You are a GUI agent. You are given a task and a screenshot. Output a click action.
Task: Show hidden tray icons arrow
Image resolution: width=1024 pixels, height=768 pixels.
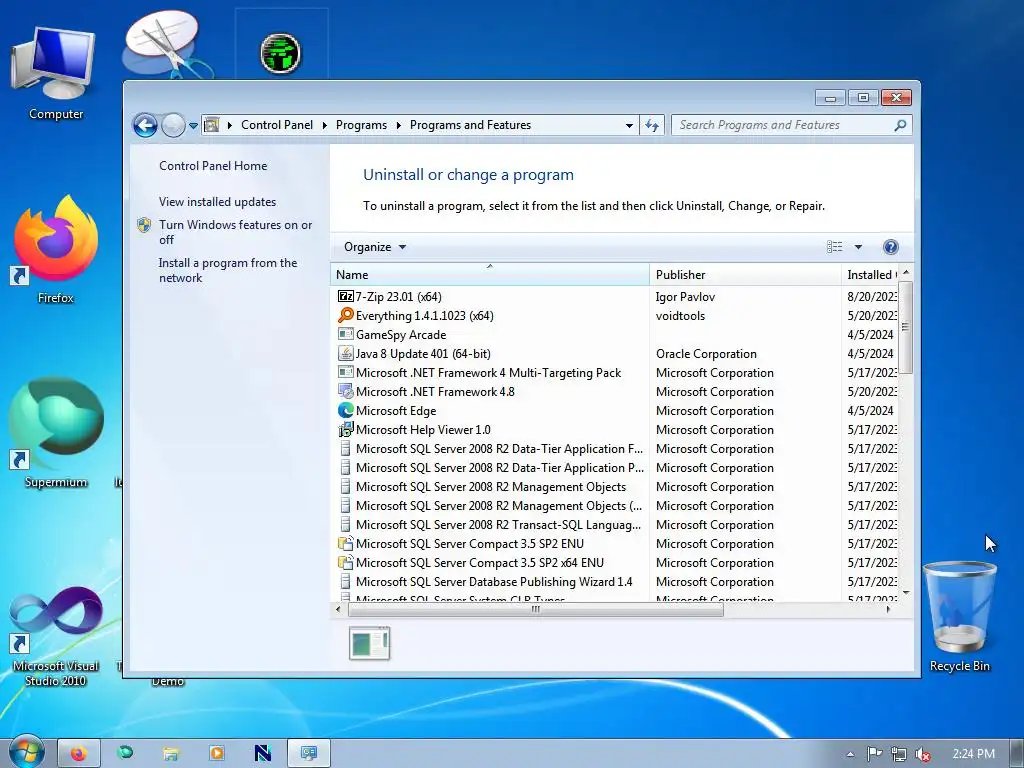tap(850, 754)
